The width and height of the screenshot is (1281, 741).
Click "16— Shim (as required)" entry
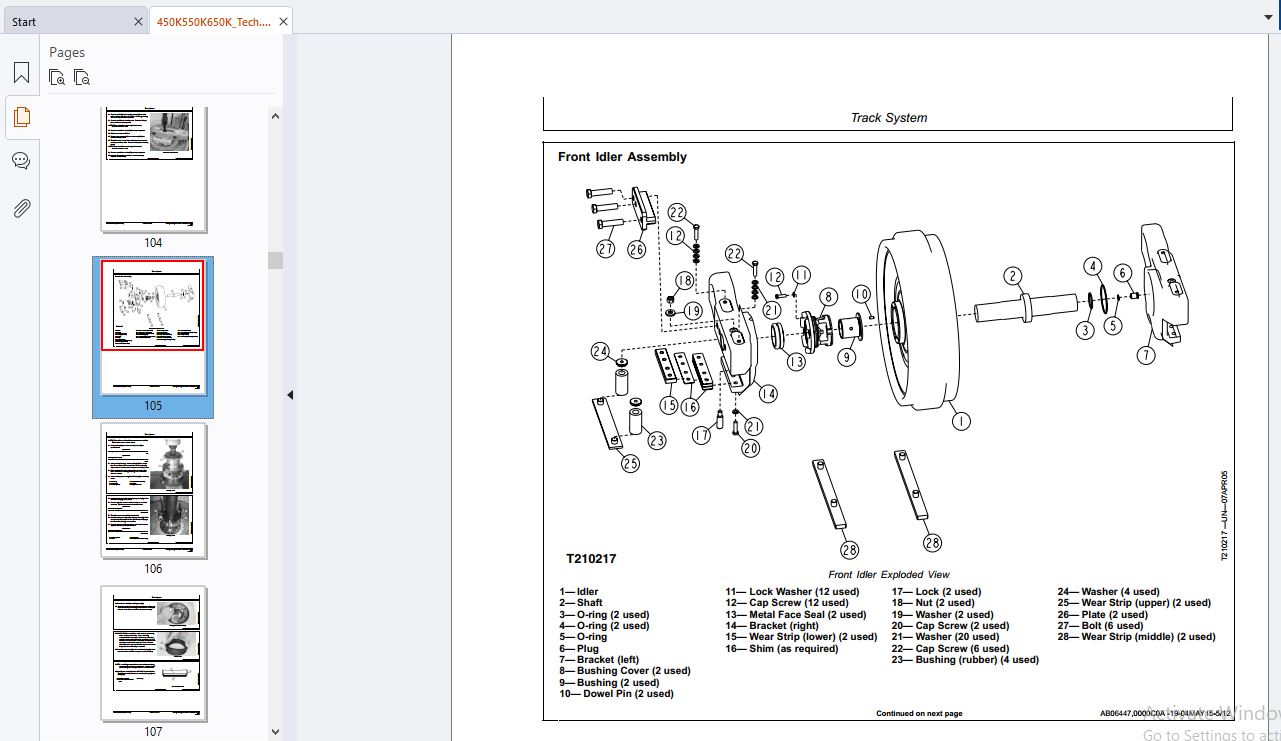pyautogui.click(x=782, y=649)
